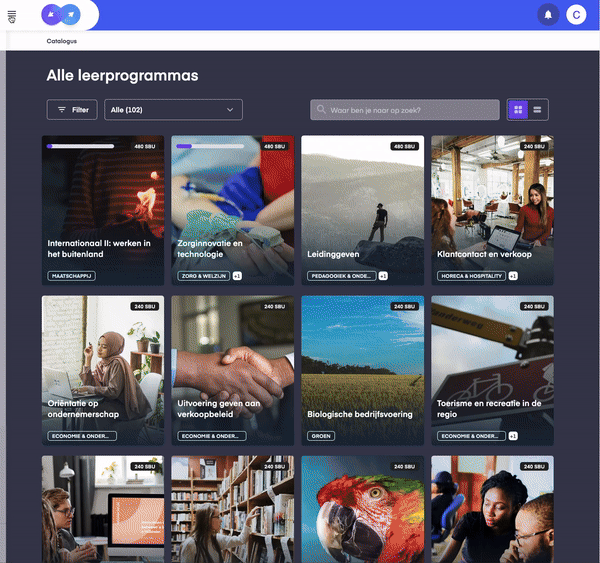
Task: Click the search magnifier icon
Action: (321, 110)
